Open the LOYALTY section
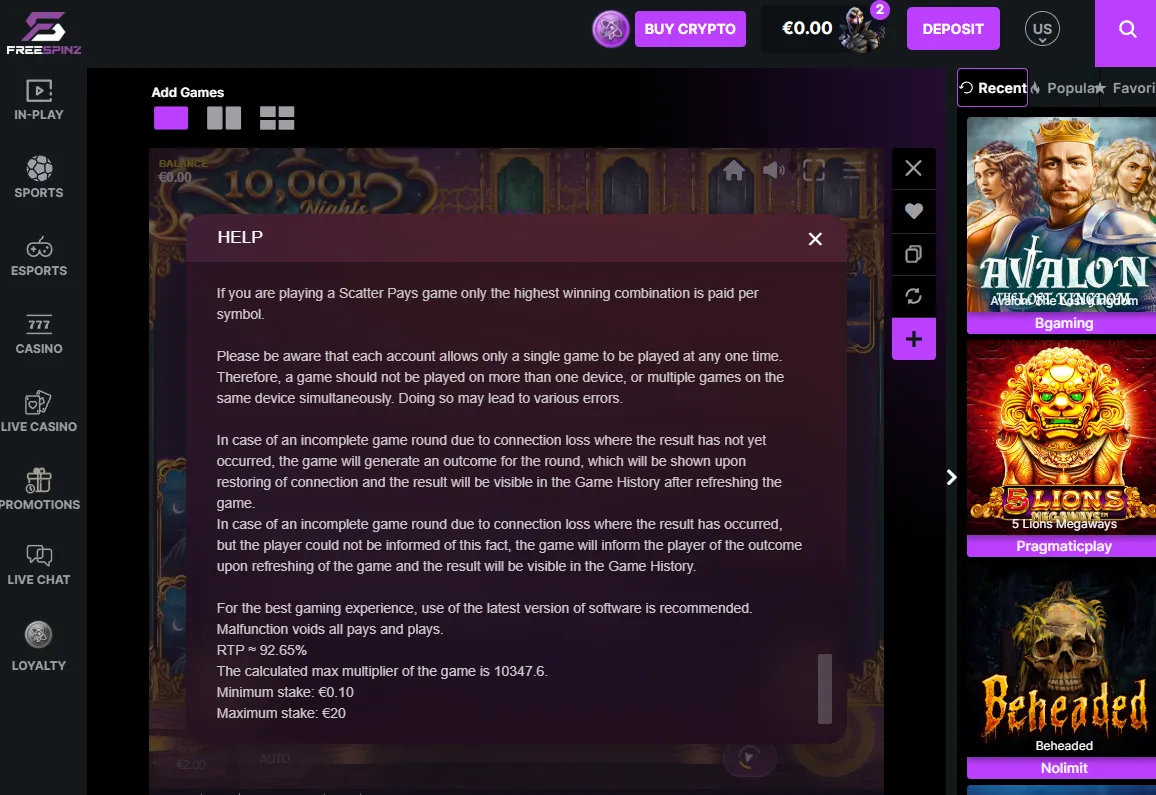The image size is (1156, 795). coord(39,647)
